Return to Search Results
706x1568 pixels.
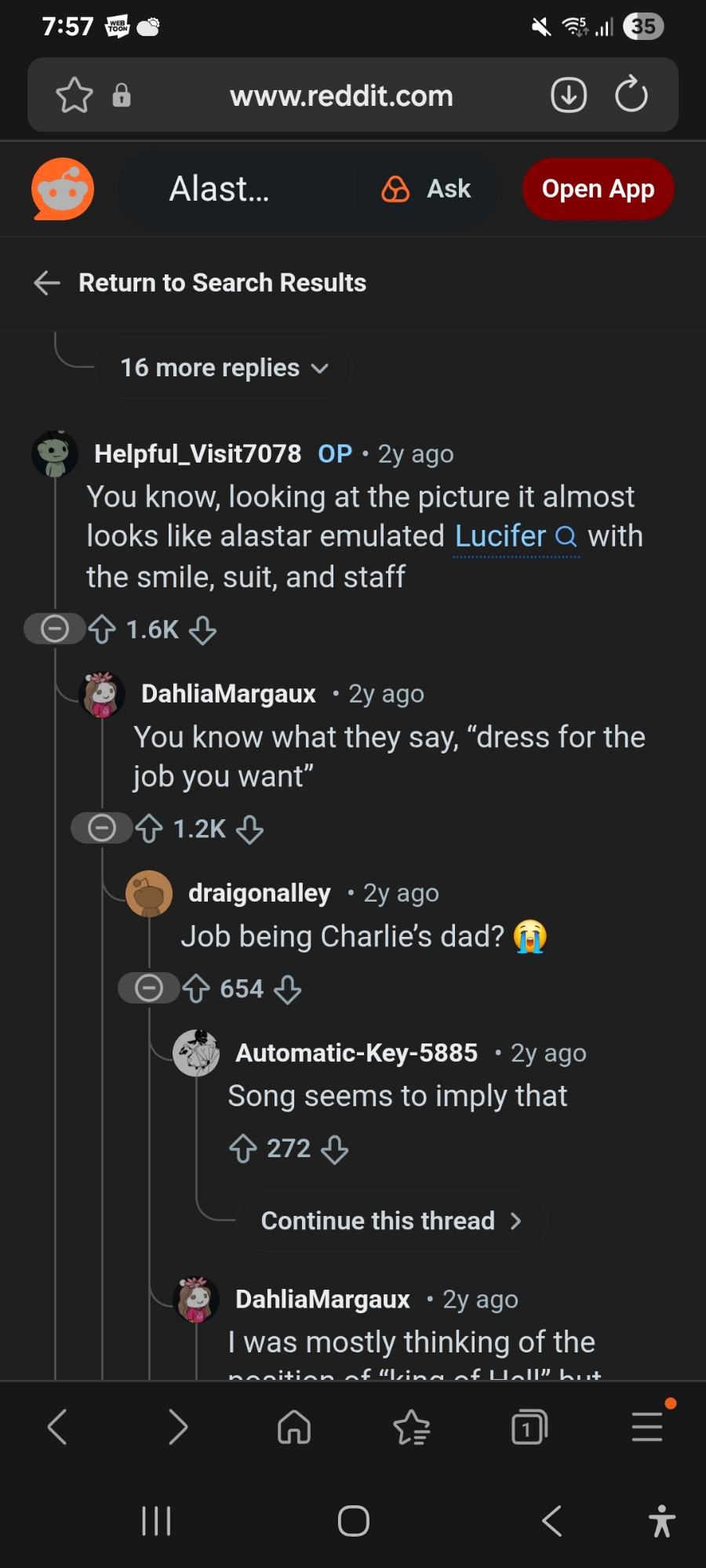point(222,282)
